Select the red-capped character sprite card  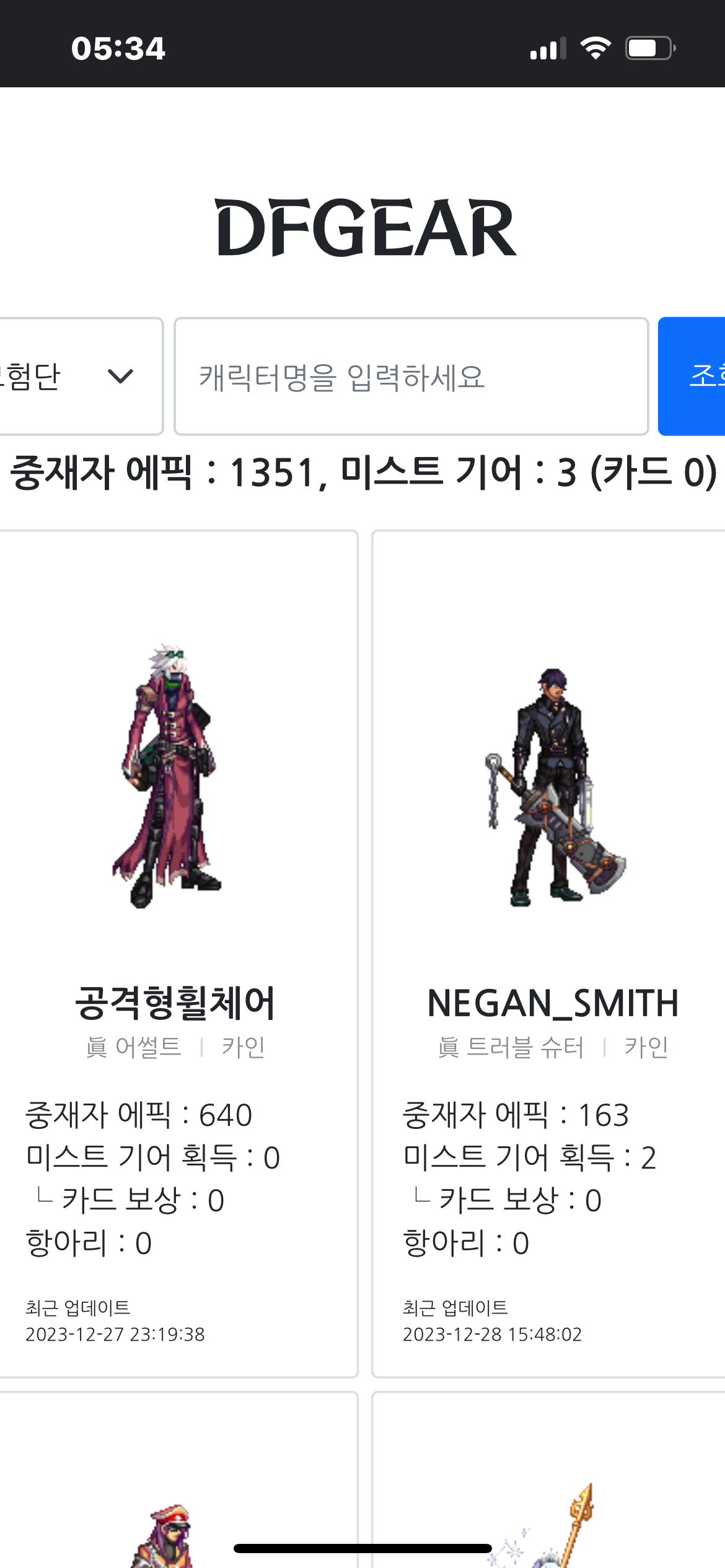coord(178,1480)
